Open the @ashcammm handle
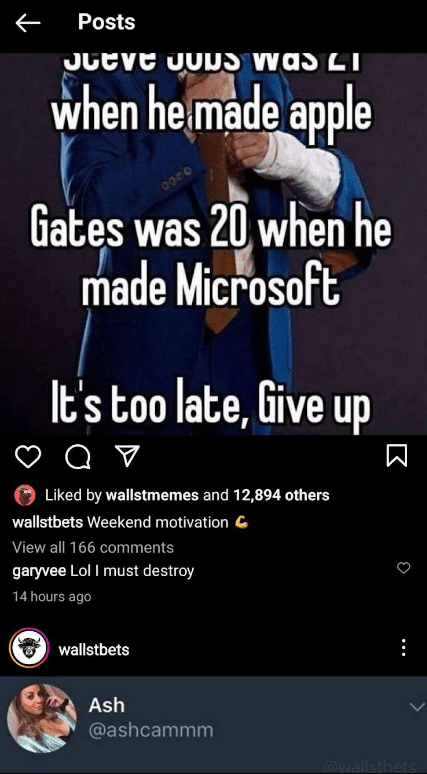 (x=151, y=730)
